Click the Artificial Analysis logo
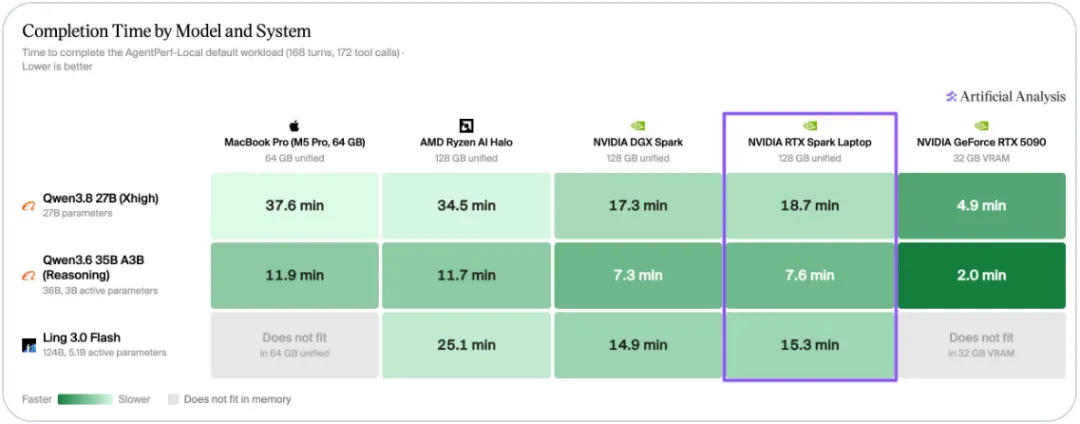 point(1006,97)
